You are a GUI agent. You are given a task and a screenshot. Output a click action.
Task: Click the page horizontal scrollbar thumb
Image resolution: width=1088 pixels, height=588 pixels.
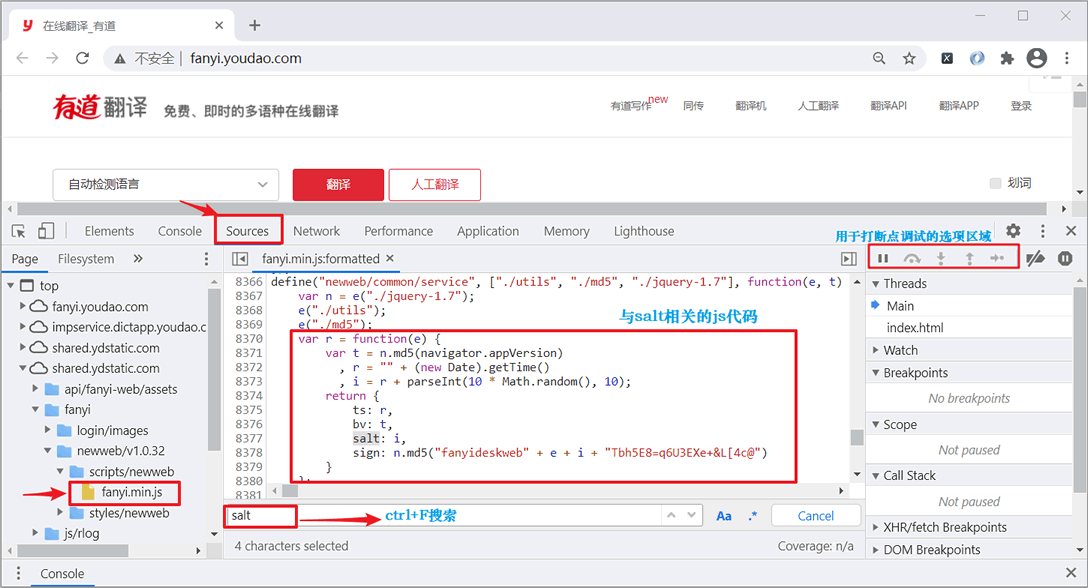pyautogui.click(x=532, y=208)
